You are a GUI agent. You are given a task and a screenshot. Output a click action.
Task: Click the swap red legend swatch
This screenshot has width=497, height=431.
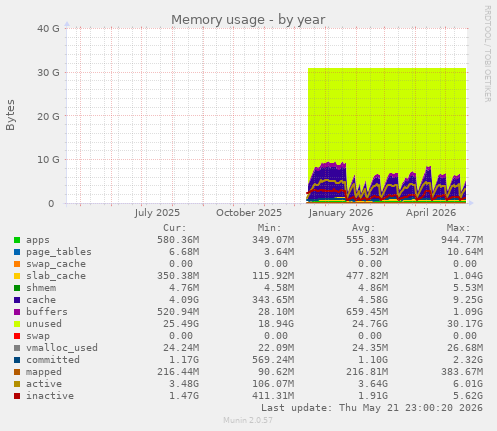coord(17,336)
